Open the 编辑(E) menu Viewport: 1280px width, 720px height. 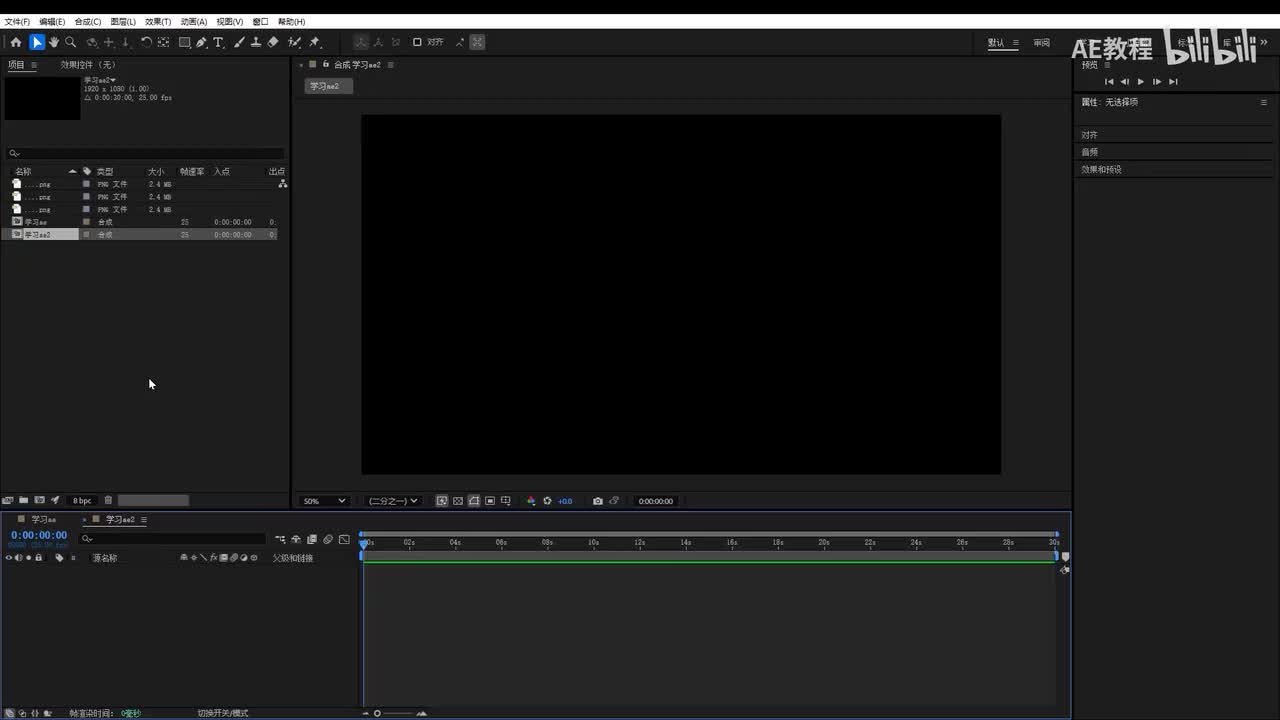tap(52, 21)
